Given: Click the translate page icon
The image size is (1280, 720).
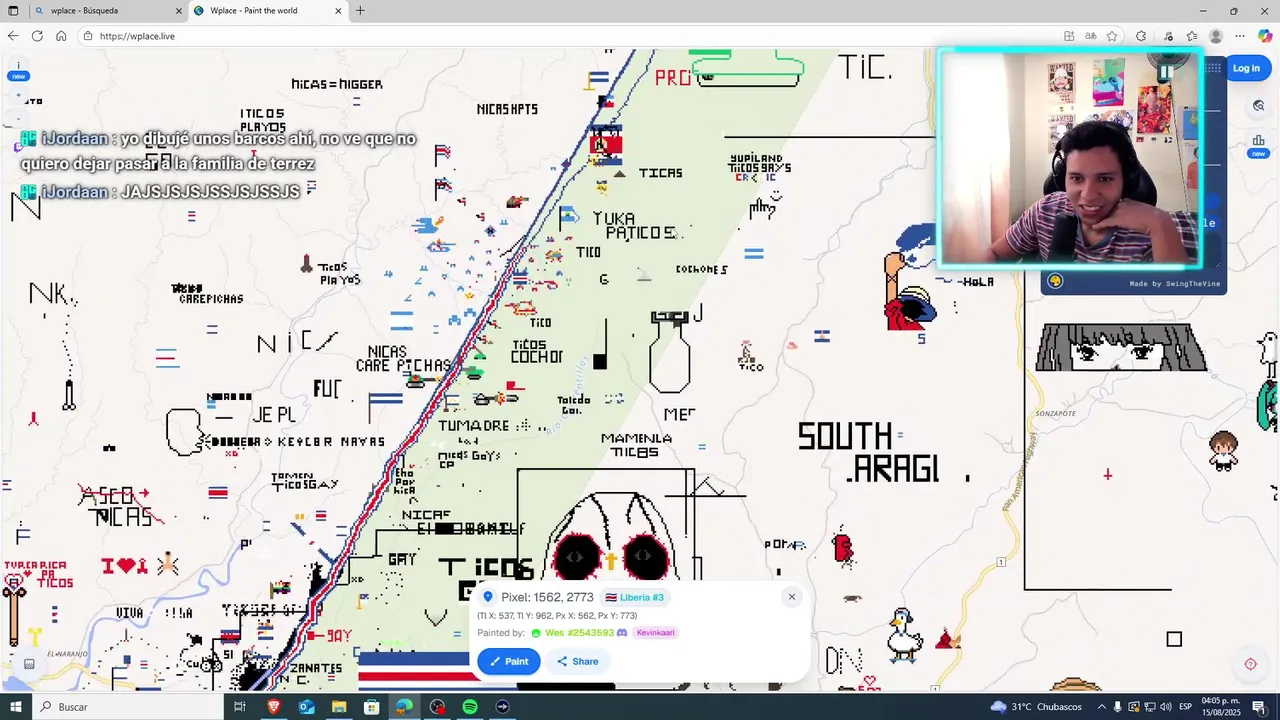Looking at the screenshot, I should [x=1091, y=36].
